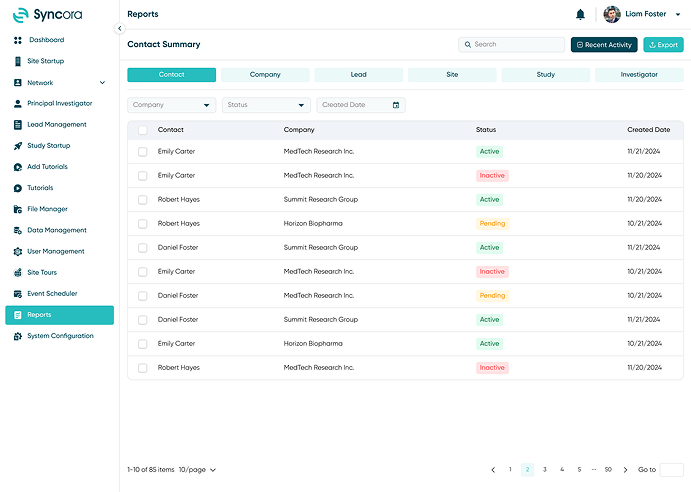Click the Tutorials sidebar icon
691x492 pixels.
[18, 188]
